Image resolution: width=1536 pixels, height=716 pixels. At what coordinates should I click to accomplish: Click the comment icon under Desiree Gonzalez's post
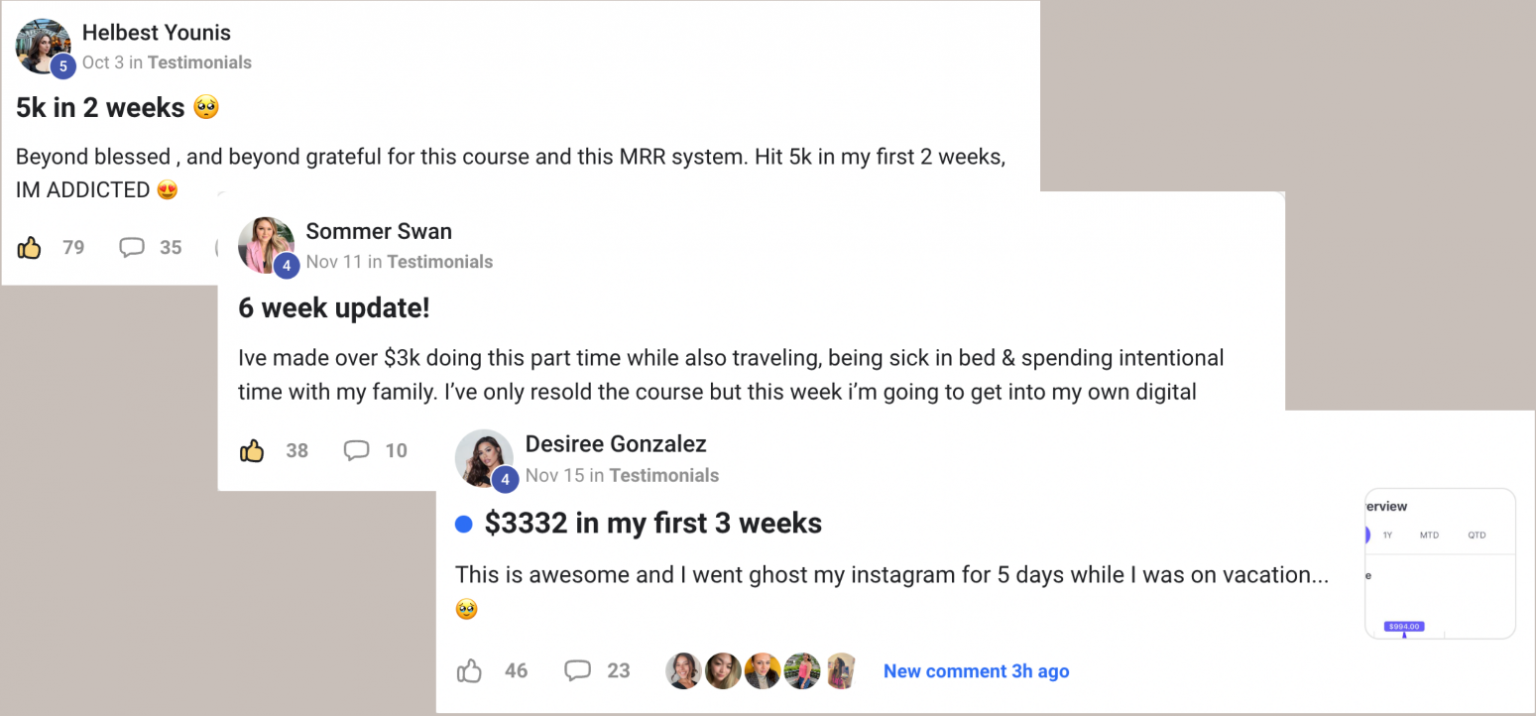tap(577, 671)
